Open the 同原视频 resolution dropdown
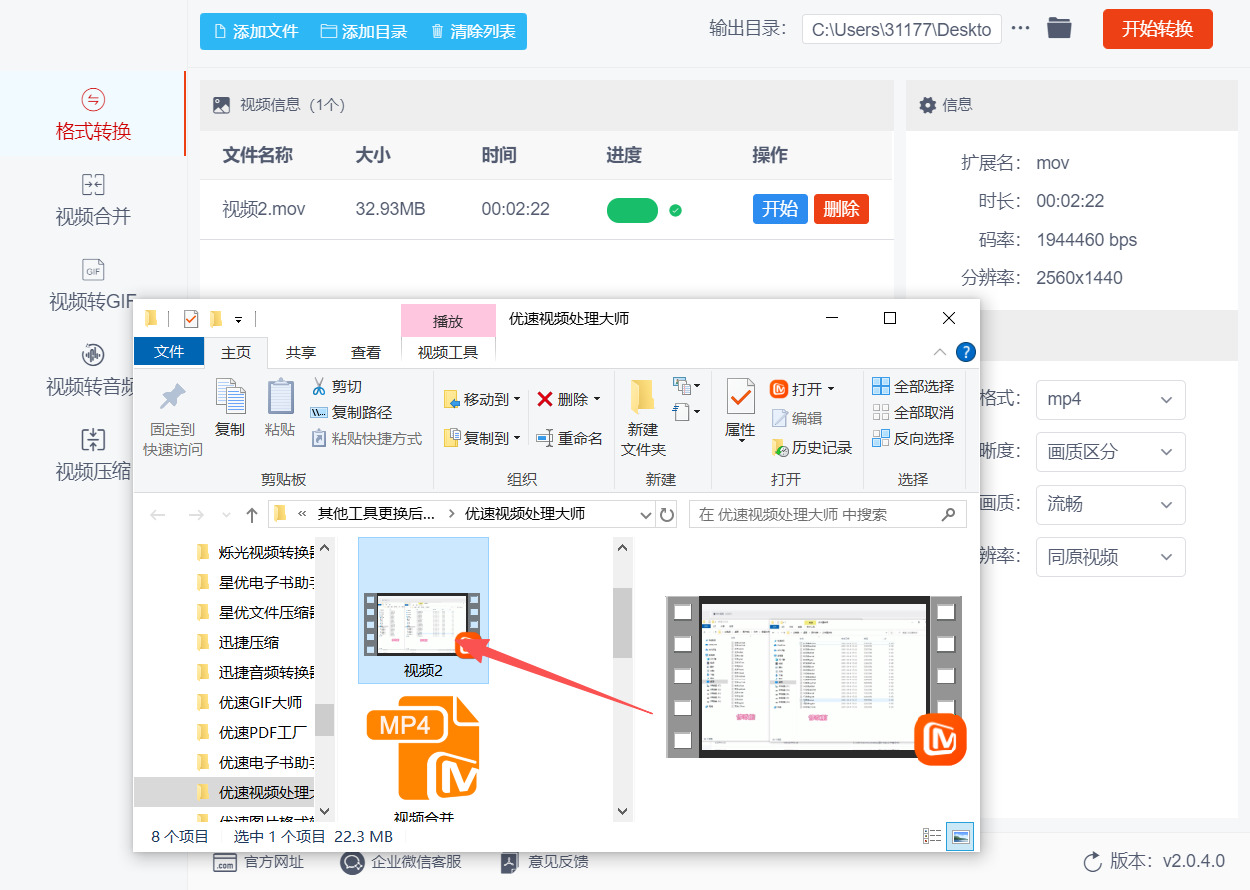The image size is (1250, 890). [1110, 557]
